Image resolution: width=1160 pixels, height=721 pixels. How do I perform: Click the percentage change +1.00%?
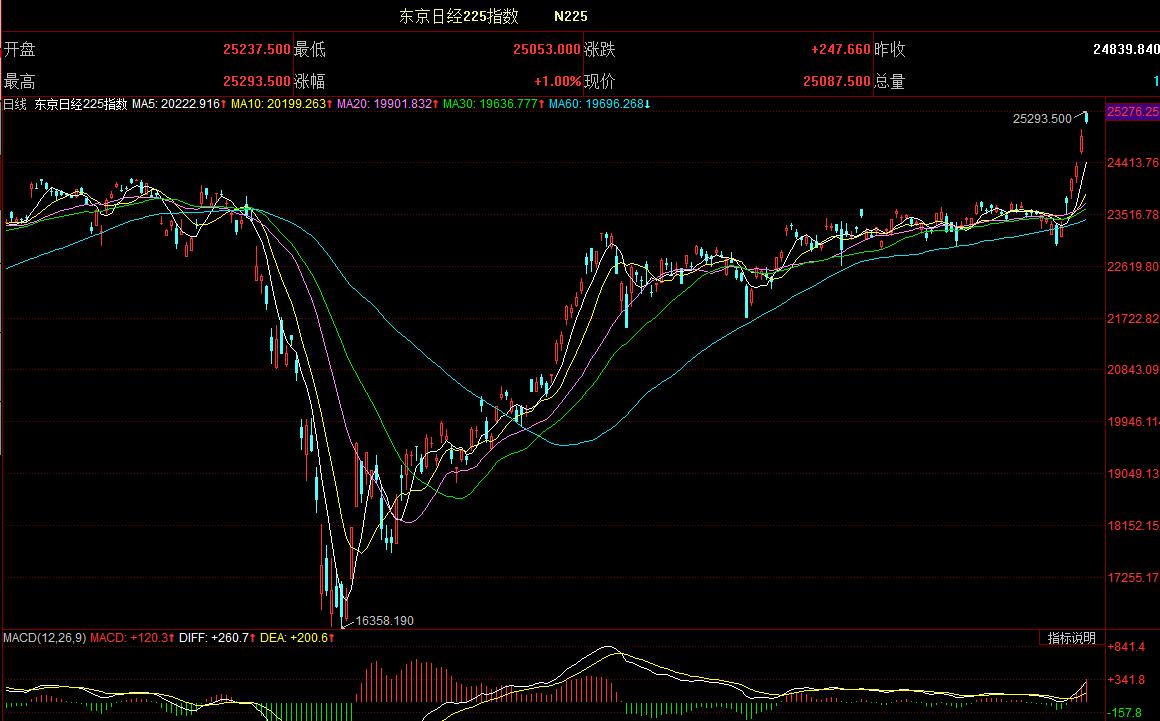click(557, 81)
